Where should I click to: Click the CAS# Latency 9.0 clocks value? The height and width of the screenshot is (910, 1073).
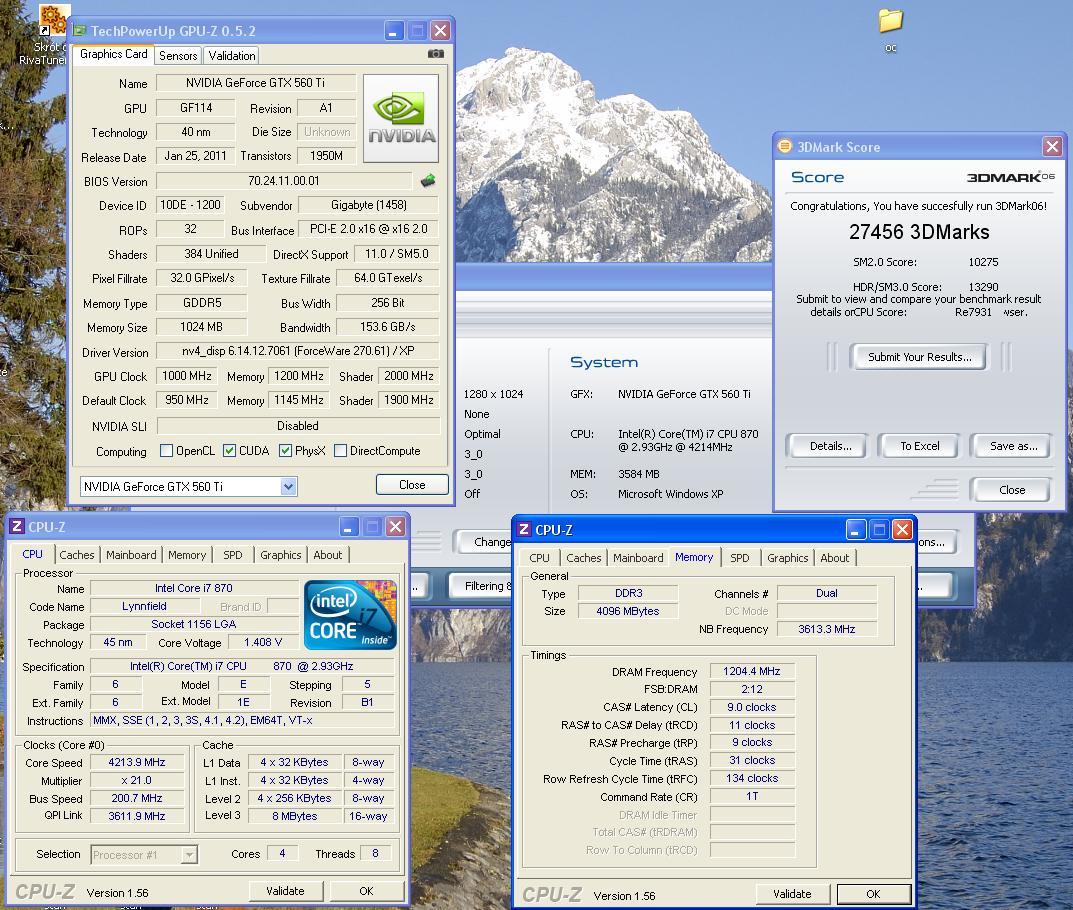pyautogui.click(x=751, y=707)
